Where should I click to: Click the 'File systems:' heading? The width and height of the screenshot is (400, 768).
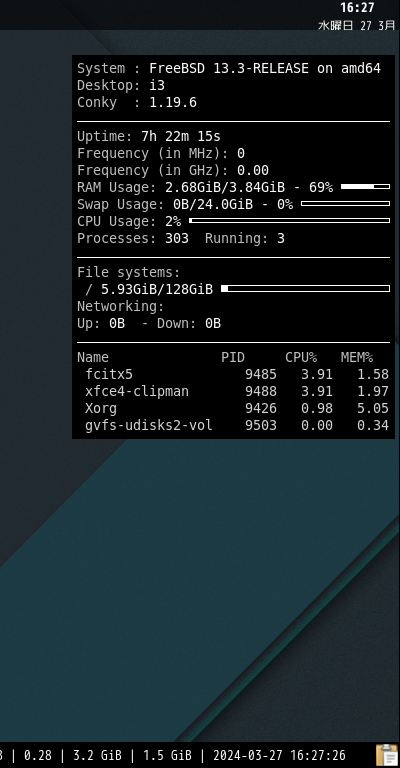[x=129, y=272]
